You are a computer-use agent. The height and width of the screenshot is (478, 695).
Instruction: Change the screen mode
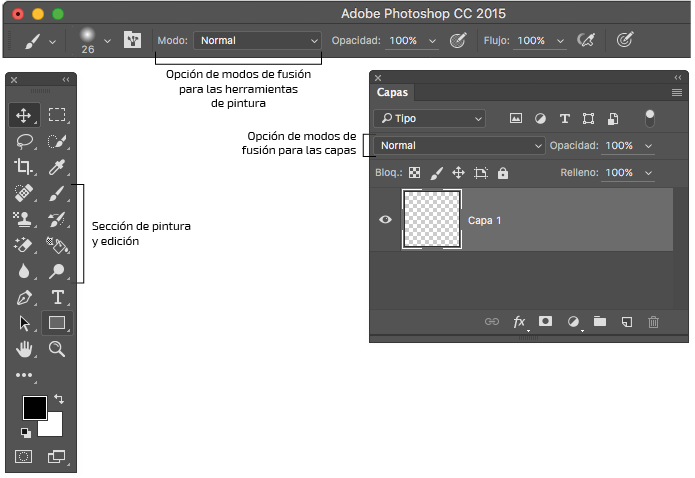56,456
